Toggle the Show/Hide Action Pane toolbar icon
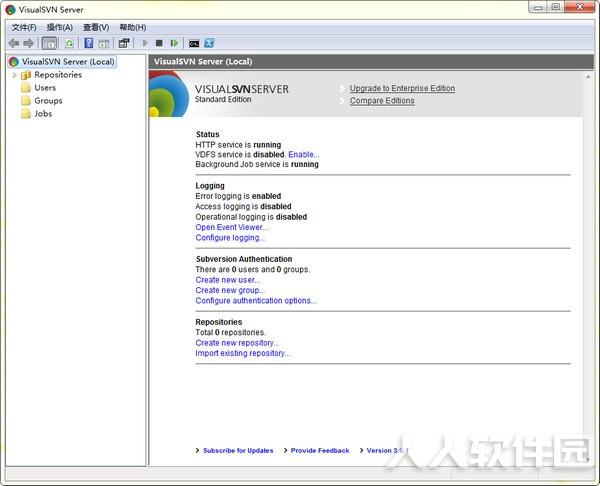The height and width of the screenshot is (486, 600). point(104,43)
